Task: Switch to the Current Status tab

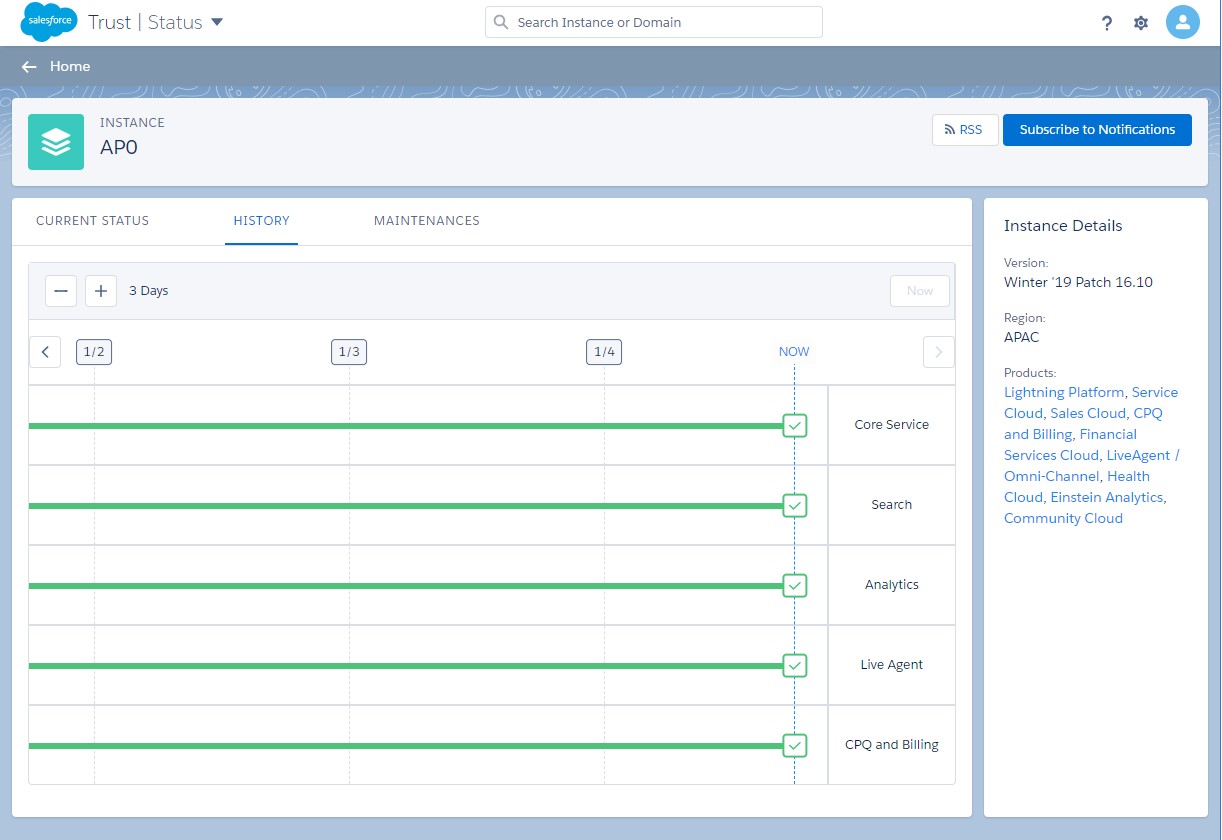Action: pyautogui.click(x=92, y=221)
